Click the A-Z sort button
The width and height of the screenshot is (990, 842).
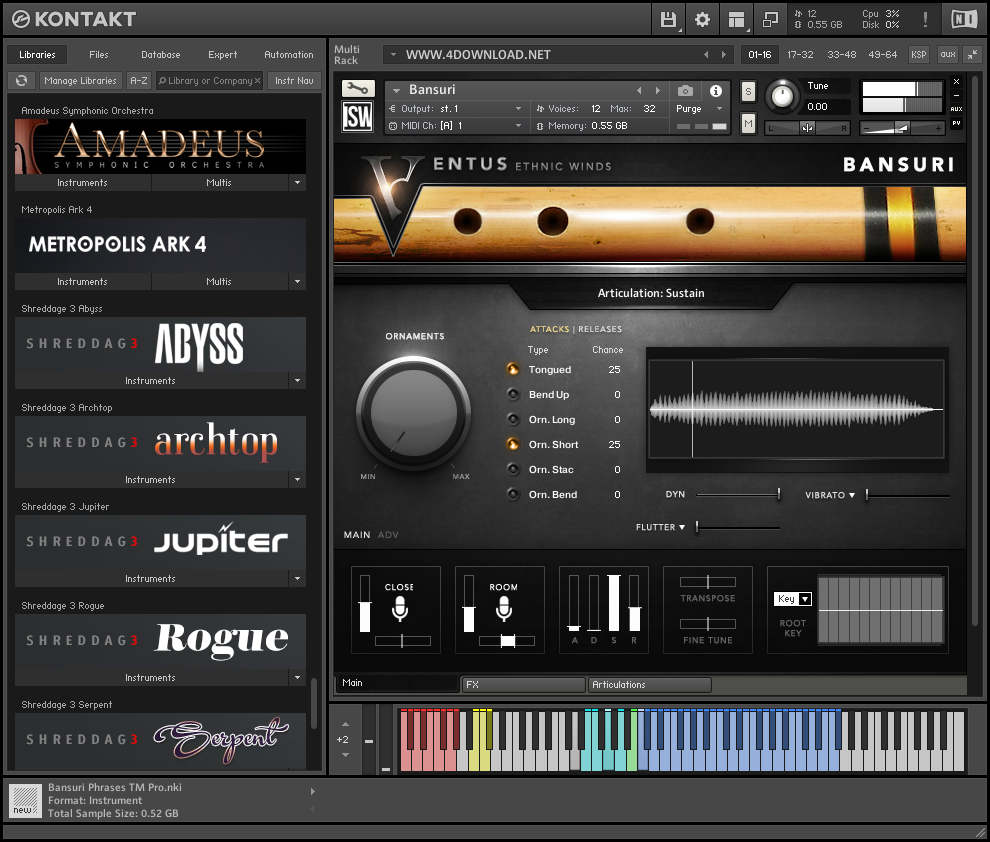click(x=138, y=81)
